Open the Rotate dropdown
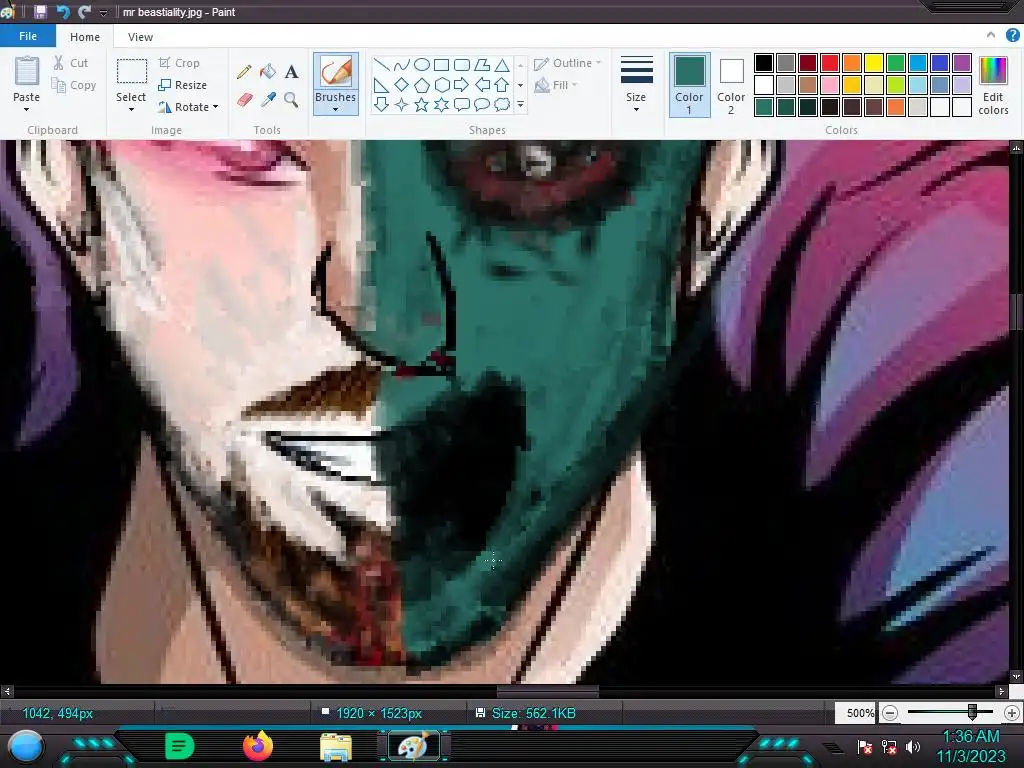The height and width of the screenshot is (768, 1024). coord(188,107)
